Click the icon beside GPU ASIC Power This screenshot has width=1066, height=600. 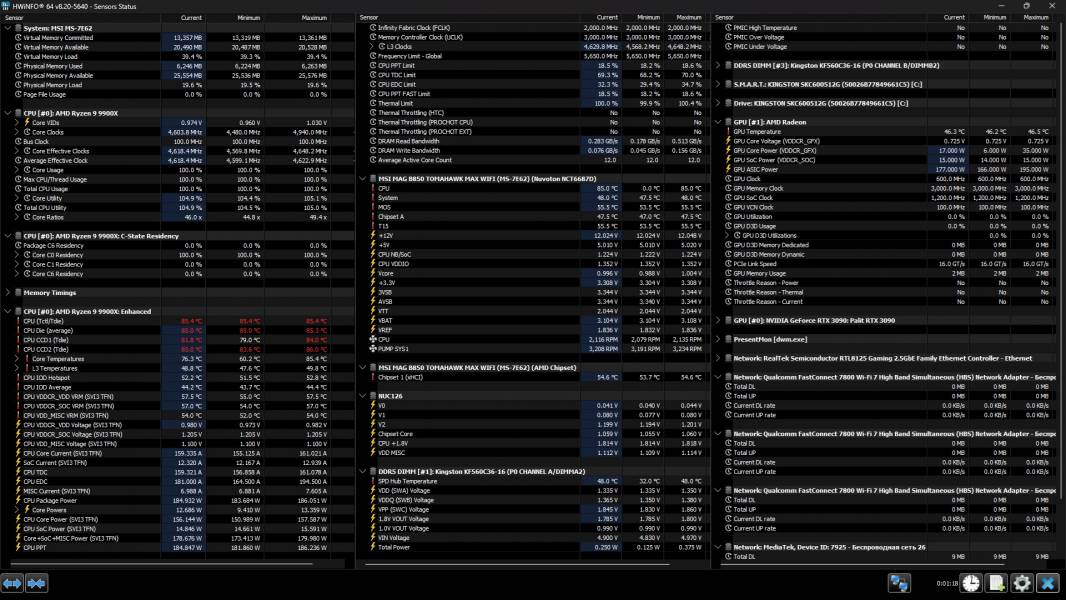pyautogui.click(x=728, y=169)
